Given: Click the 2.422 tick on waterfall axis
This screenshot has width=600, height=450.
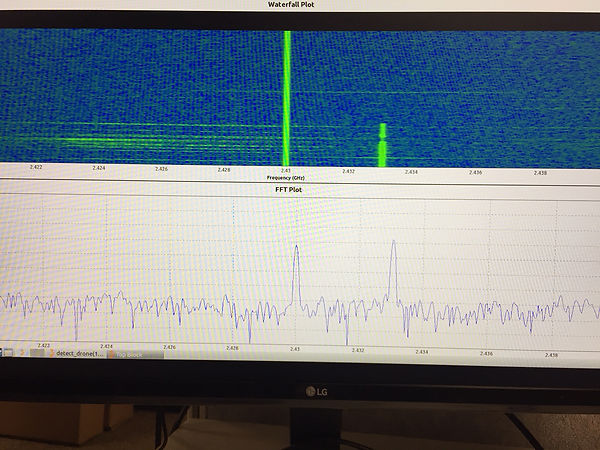Looking at the screenshot, I should pyautogui.click(x=36, y=167).
